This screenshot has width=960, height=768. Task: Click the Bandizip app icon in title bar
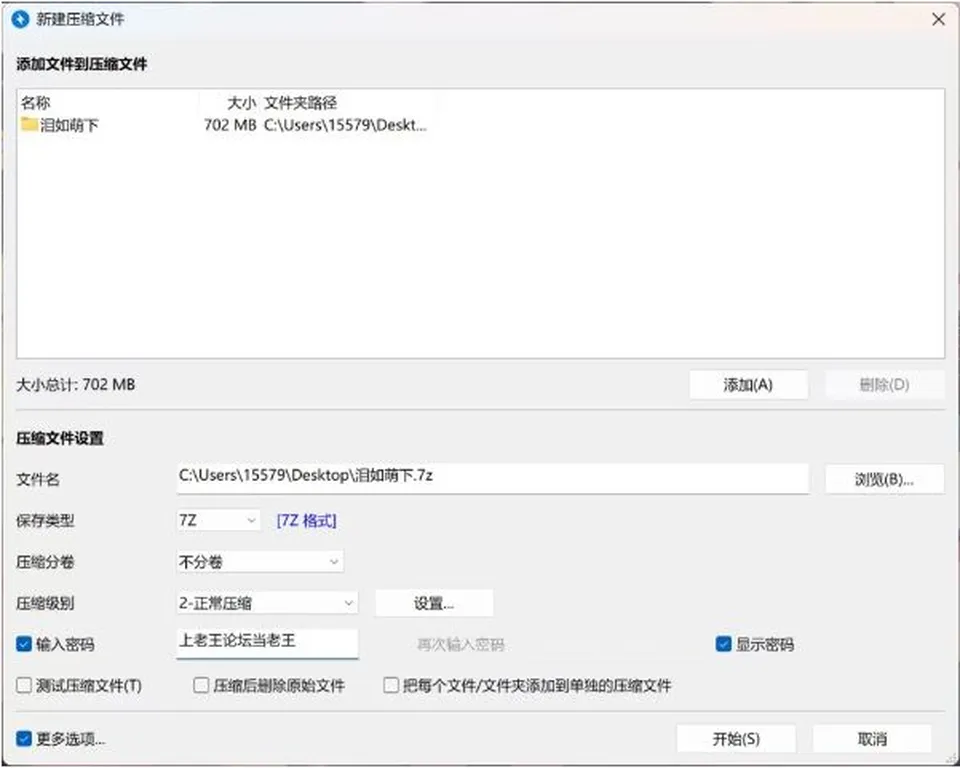[20, 19]
